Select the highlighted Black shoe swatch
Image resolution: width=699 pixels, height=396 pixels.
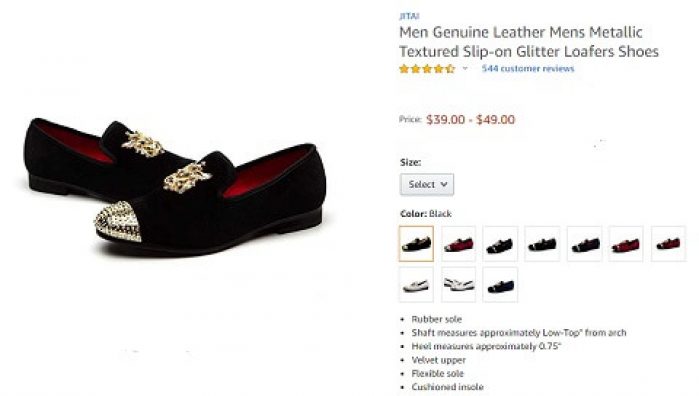[416, 243]
